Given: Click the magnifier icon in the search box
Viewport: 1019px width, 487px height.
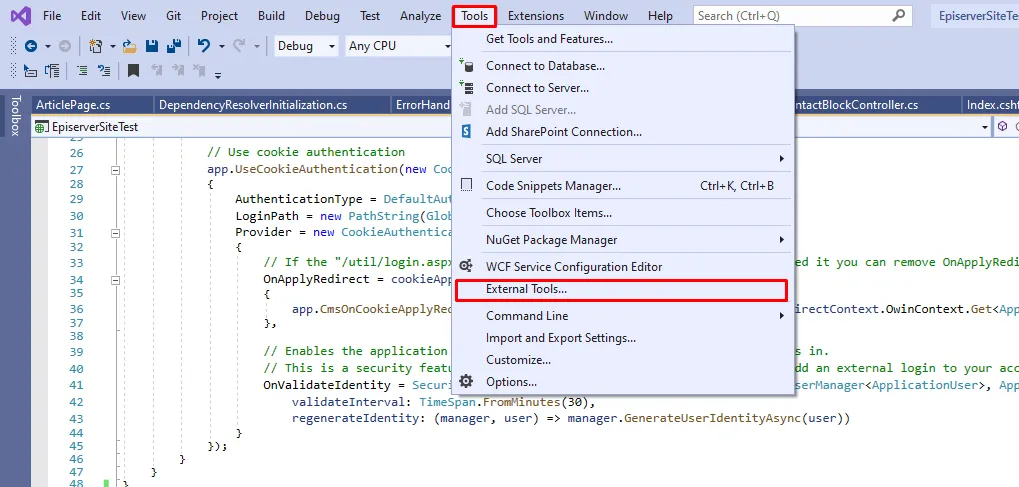Looking at the screenshot, I should pos(899,16).
